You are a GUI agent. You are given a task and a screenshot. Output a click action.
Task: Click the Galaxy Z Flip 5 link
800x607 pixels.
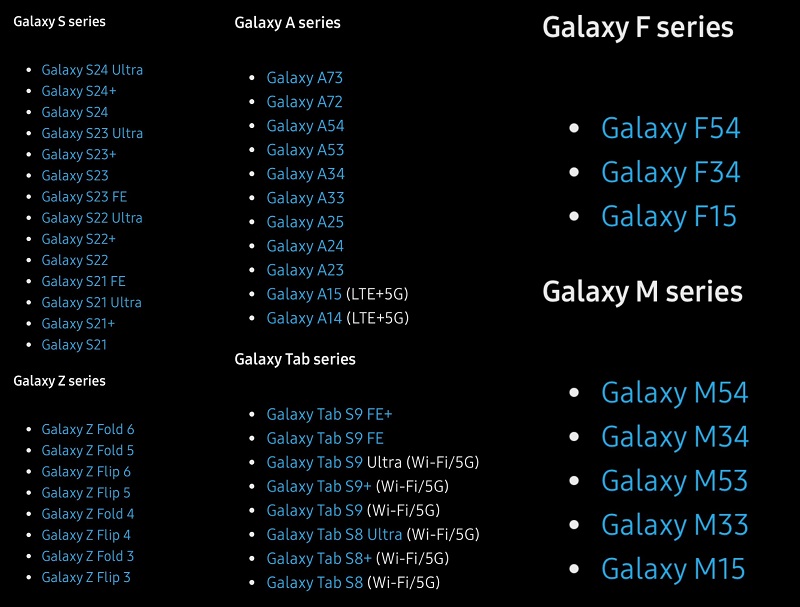click(x=86, y=493)
